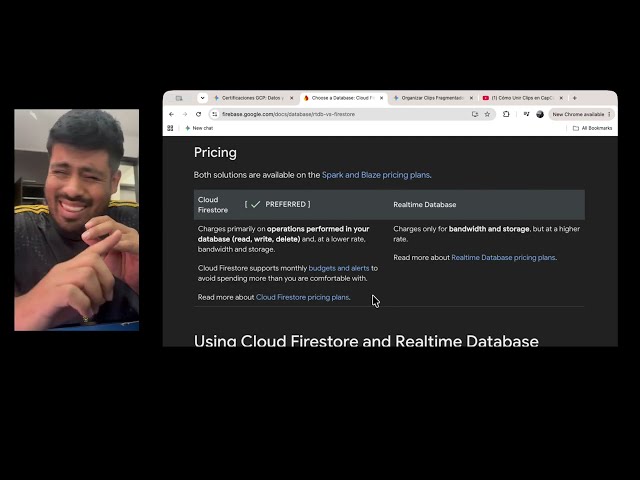Click the install/cast screen icon in address bar
Image resolution: width=640 pixels, height=480 pixels.
[x=475, y=114]
